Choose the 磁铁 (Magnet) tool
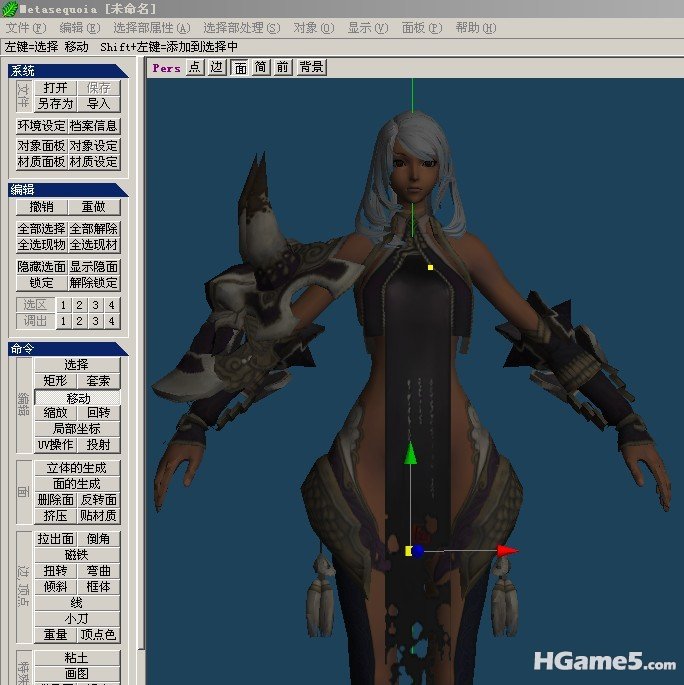The height and width of the screenshot is (685, 684). (x=77, y=555)
